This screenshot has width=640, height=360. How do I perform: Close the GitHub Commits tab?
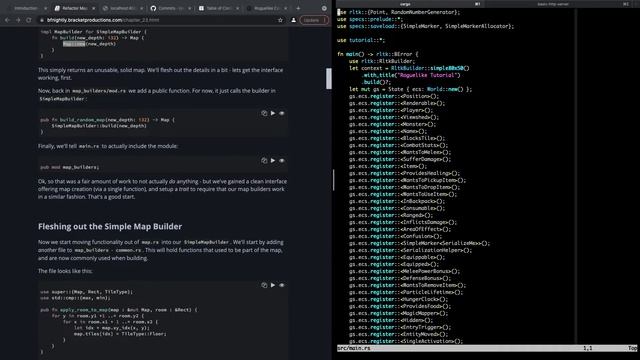pyautogui.click(x=189, y=8)
